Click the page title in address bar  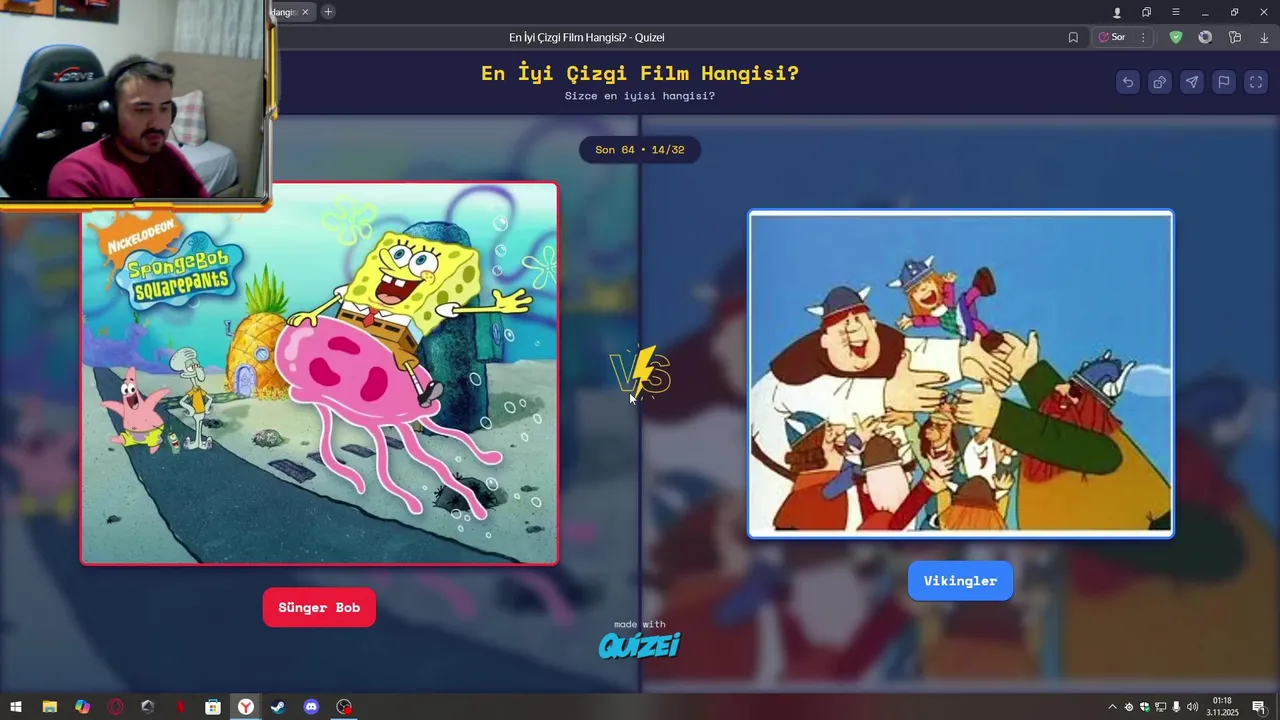coord(587,37)
